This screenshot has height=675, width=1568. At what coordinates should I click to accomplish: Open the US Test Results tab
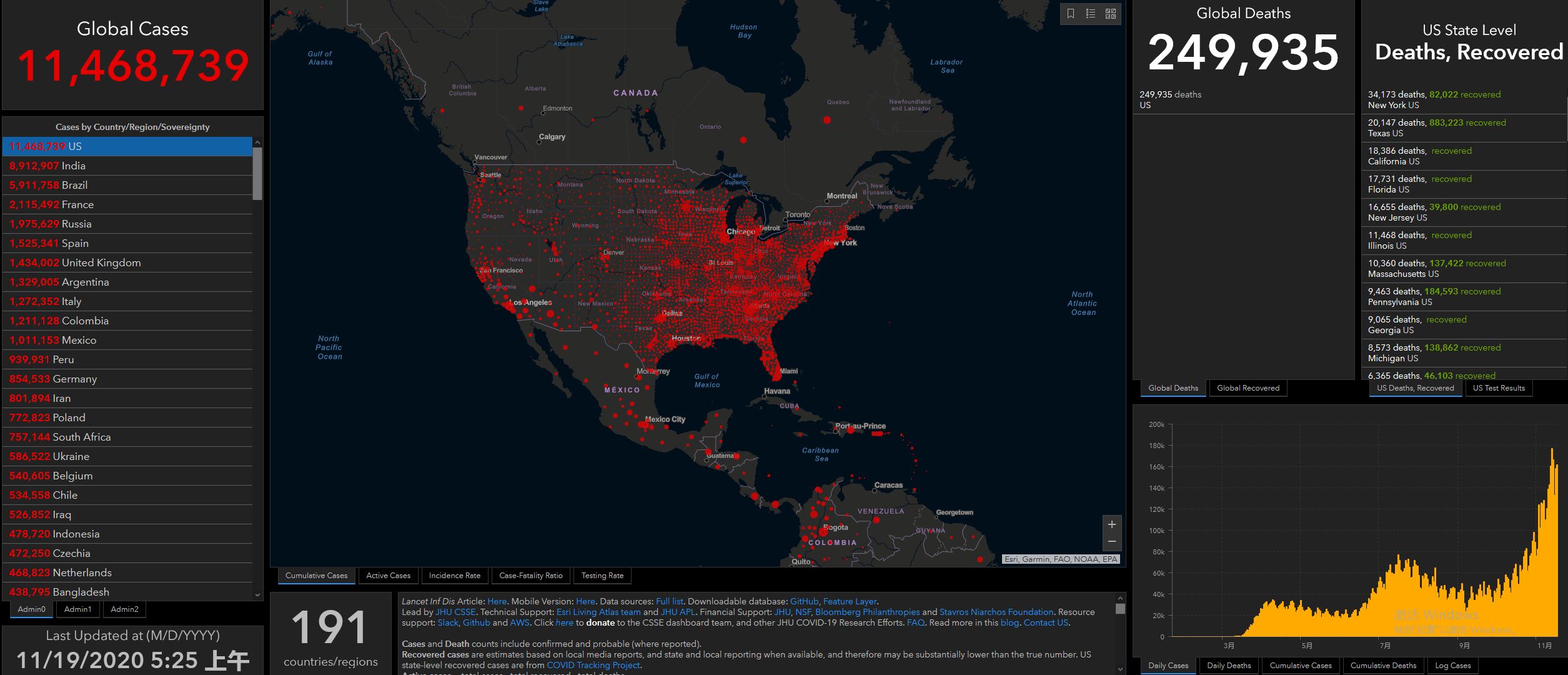(x=1498, y=388)
